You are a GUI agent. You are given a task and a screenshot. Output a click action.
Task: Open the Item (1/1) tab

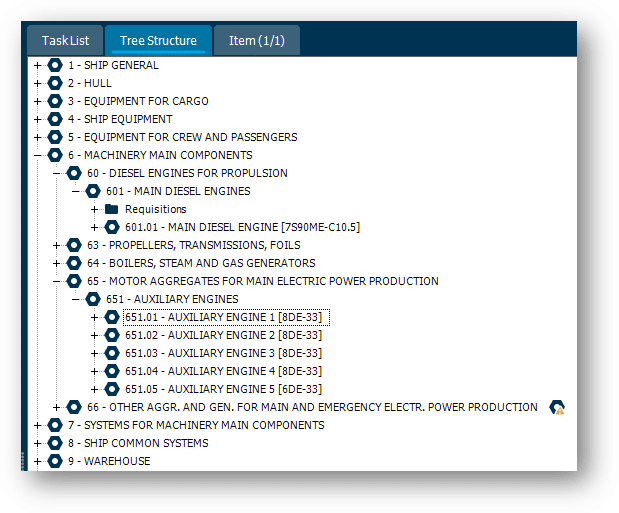click(x=257, y=40)
